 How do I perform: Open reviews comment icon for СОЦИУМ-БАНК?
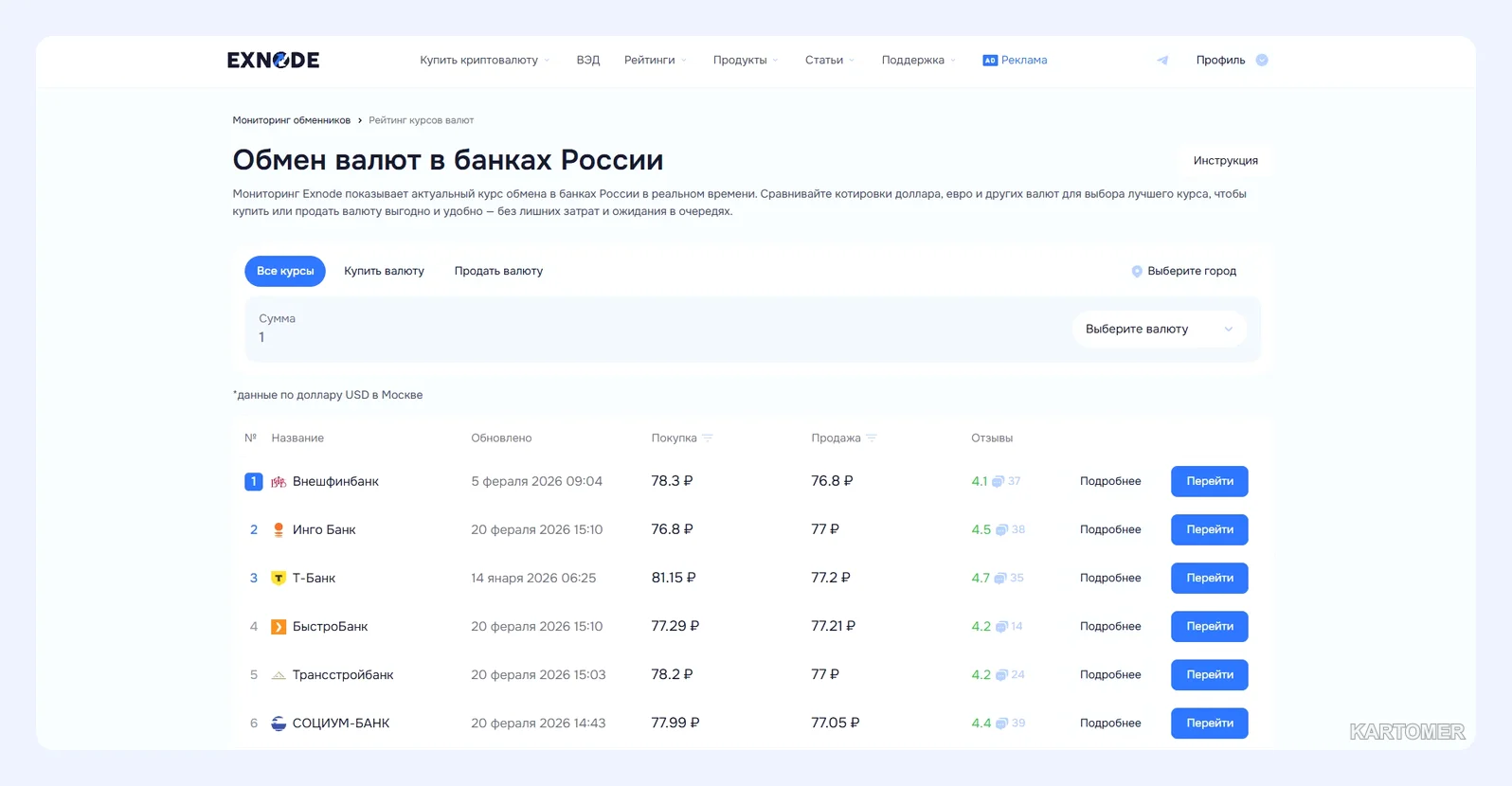click(x=1001, y=723)
